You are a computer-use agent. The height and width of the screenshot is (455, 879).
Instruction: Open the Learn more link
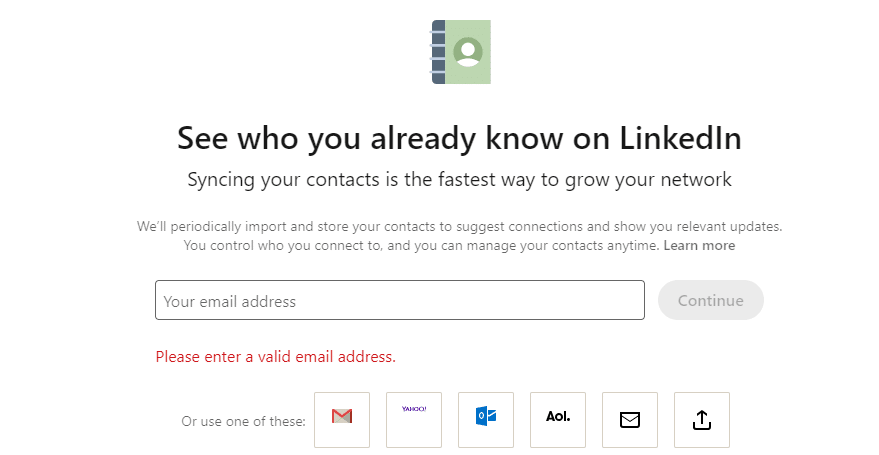[x=699, y=245]
